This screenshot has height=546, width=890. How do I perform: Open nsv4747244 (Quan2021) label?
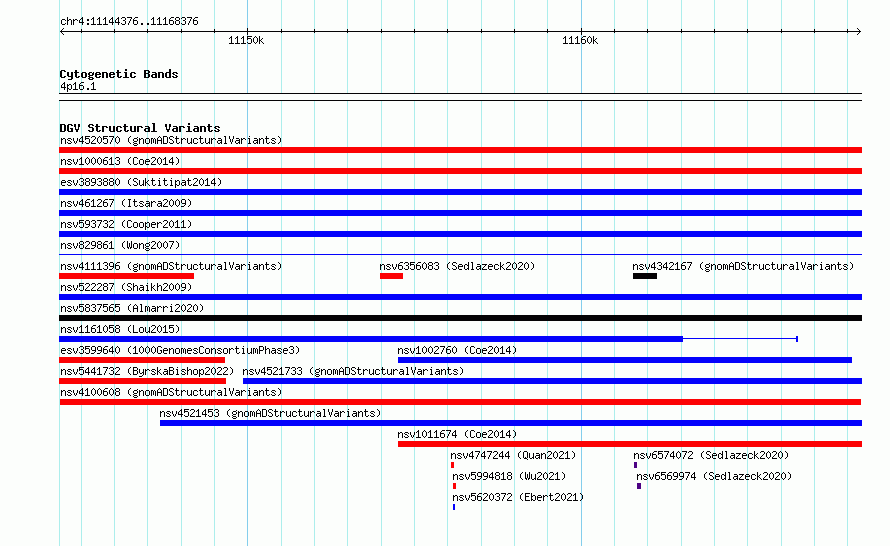(x=513, y=455)
